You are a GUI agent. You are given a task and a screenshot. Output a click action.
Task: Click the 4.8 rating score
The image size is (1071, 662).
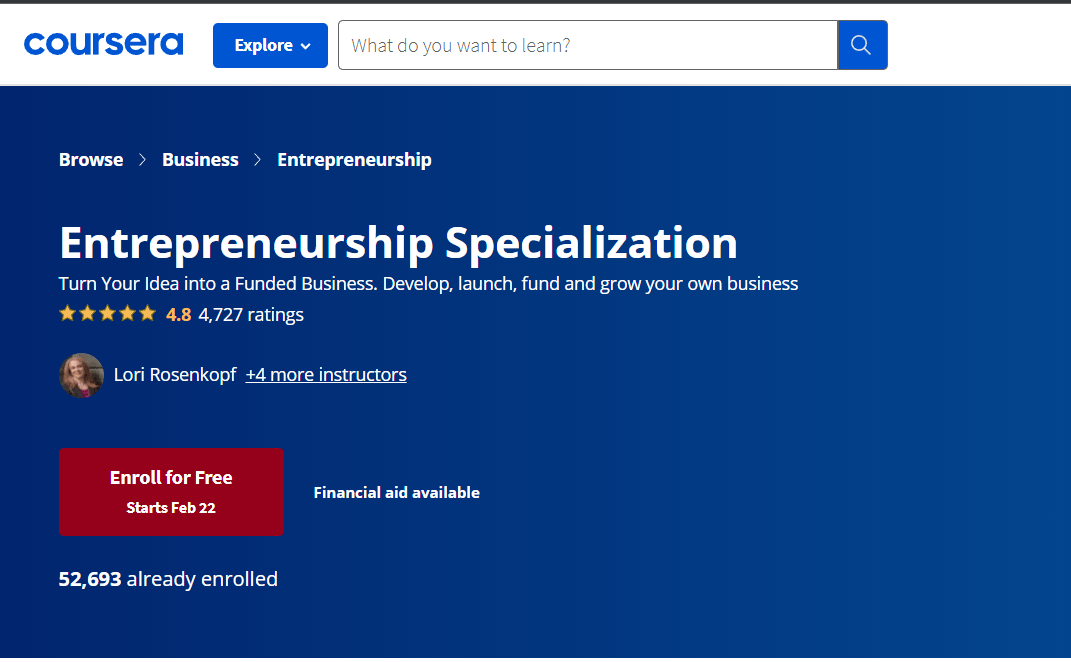[x=177, y=314]
